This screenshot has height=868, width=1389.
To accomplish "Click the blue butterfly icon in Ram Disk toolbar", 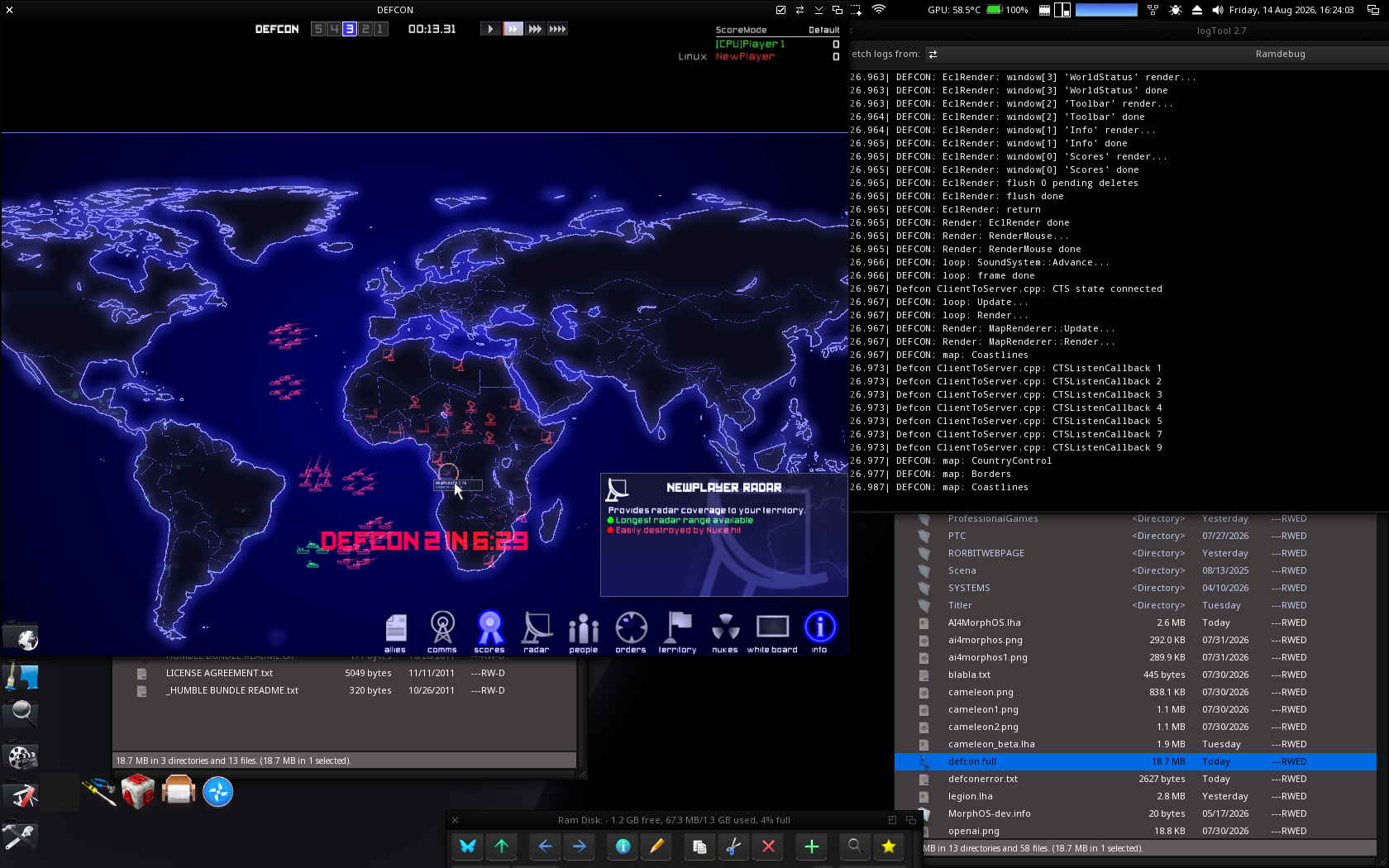I will coord(468,846).
